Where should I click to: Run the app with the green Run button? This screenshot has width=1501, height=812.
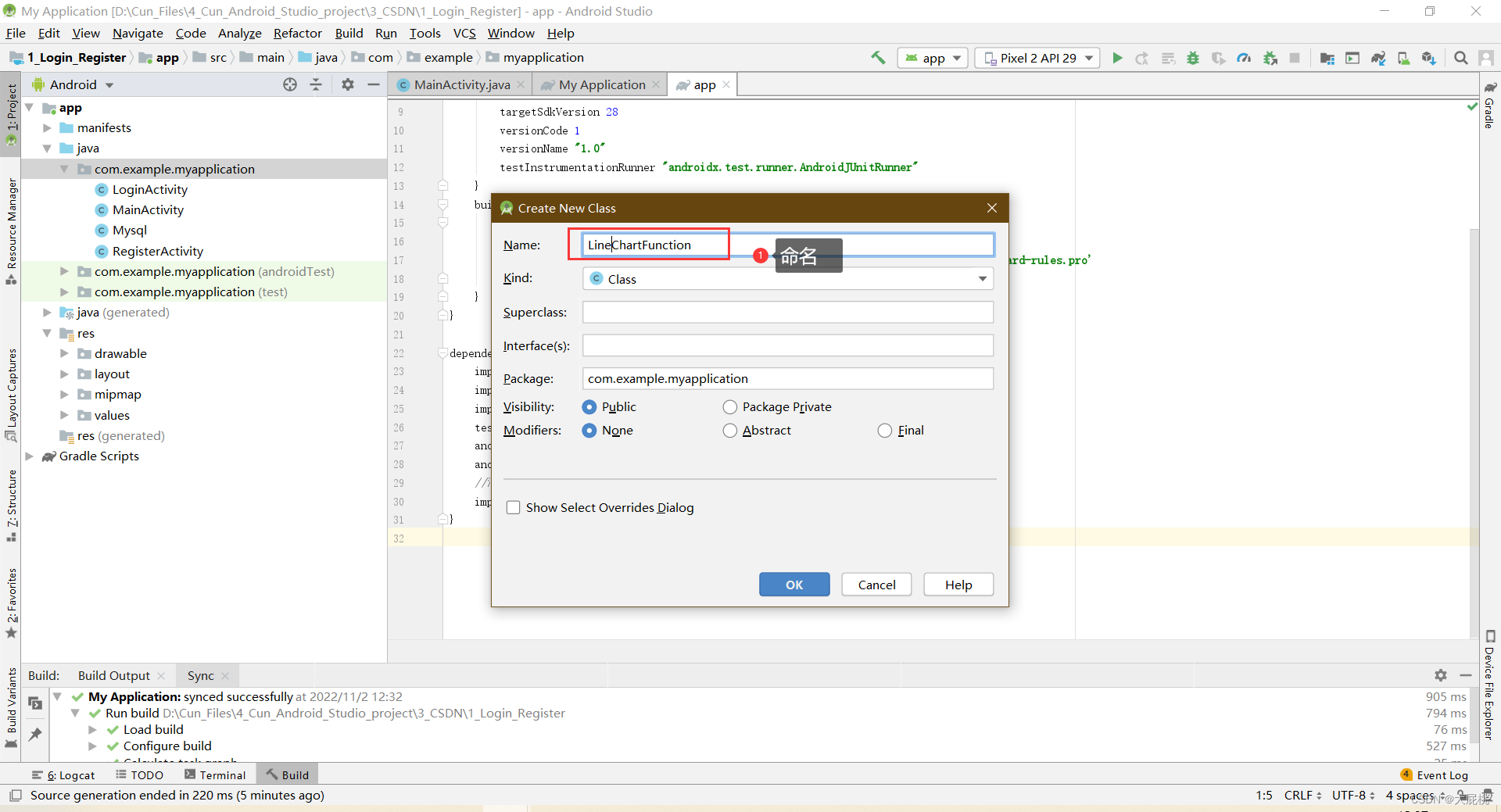pyautogui.click(x=1116, y=58)
